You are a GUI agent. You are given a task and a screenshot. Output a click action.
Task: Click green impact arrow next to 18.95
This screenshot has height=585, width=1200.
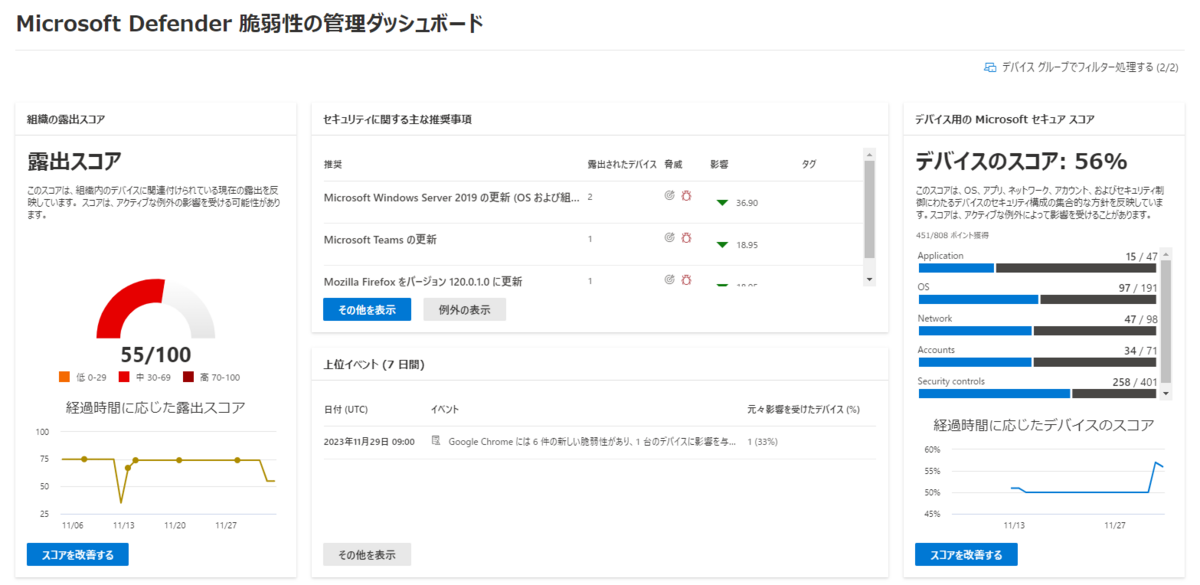click(x=722, y=244)
